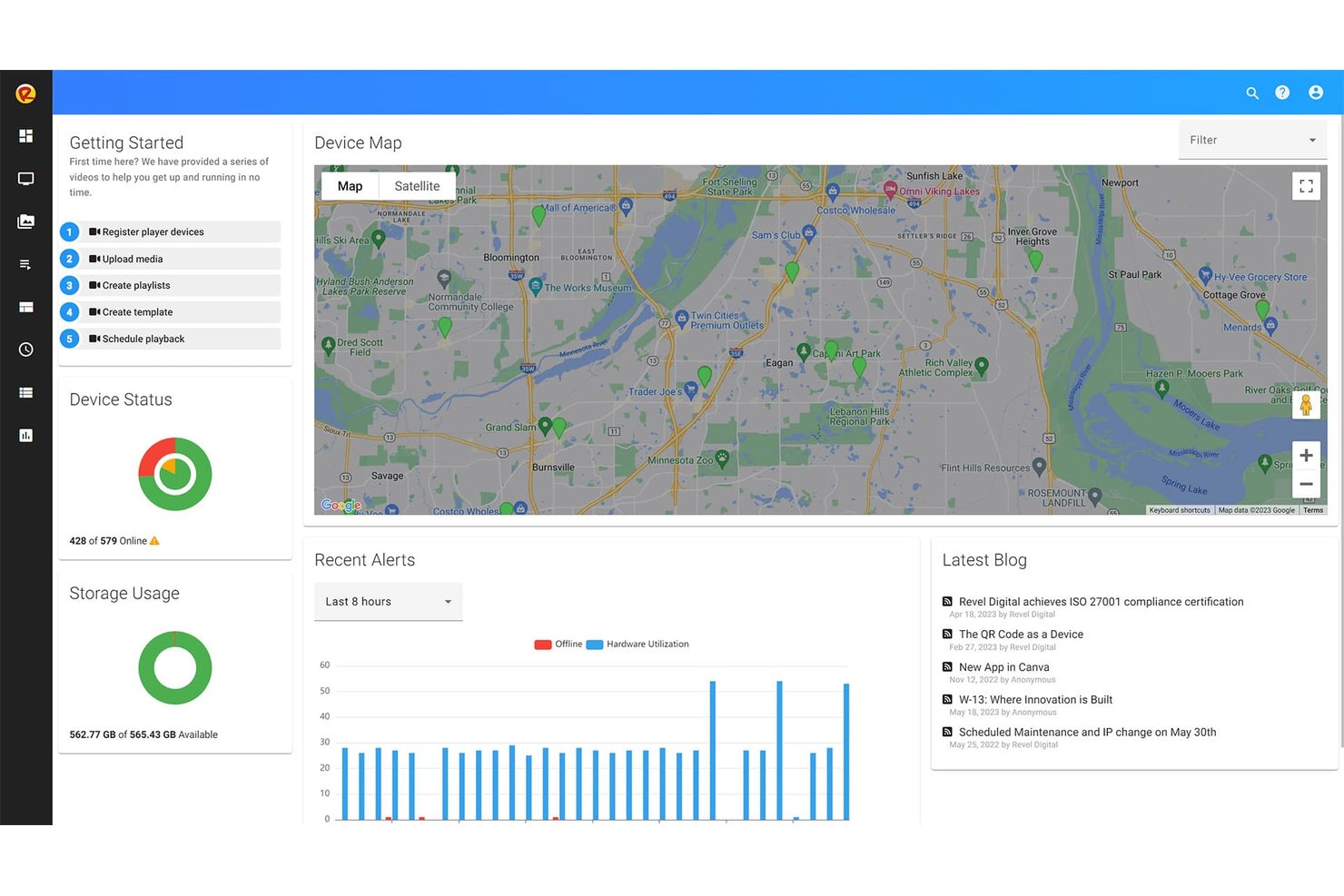Click the Twin Cities Premium Outlets map label
This screenshot has height=896, width=1344.
726,320
